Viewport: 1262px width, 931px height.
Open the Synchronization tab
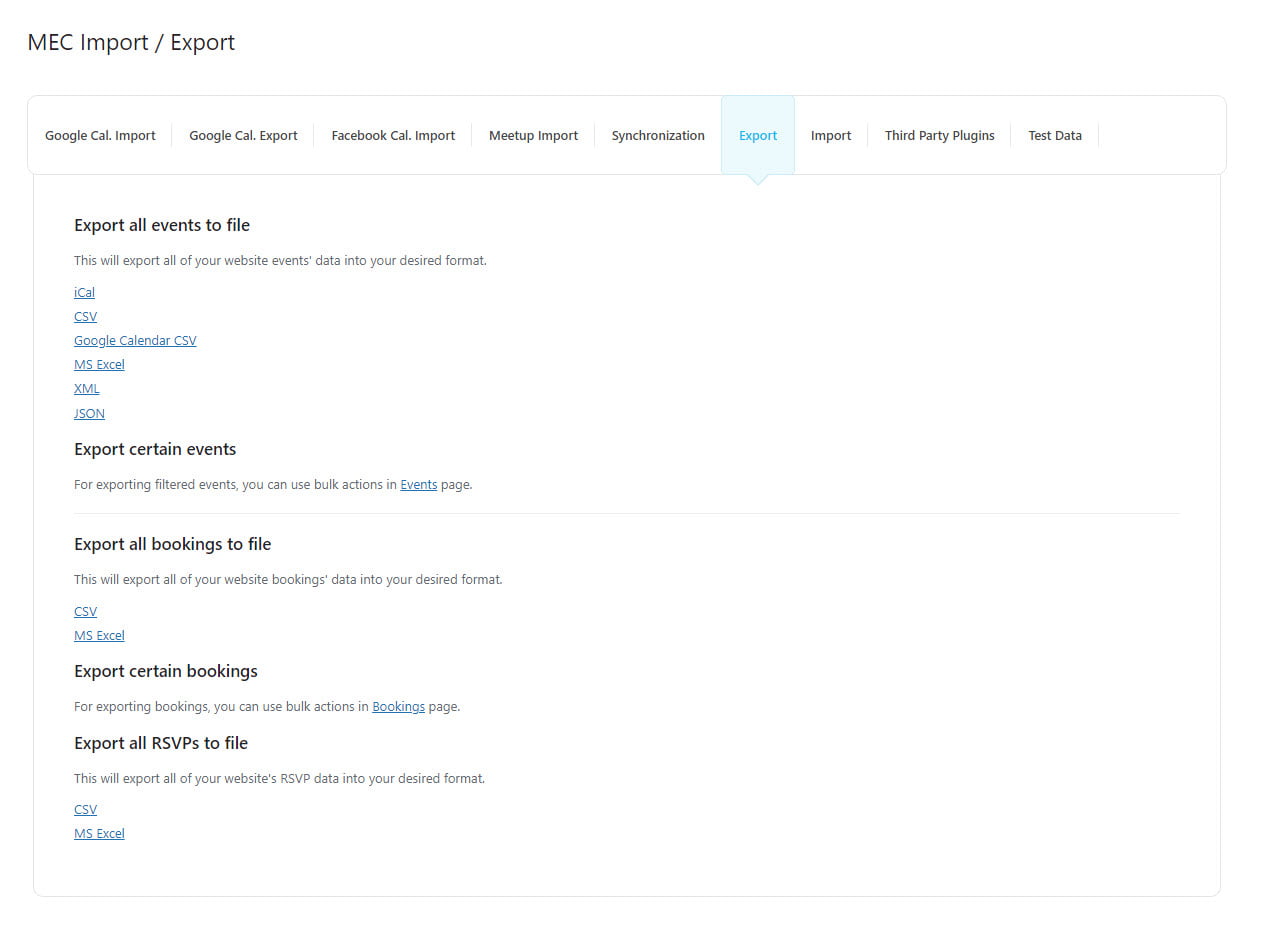pyautogui.click(x=658, y=136)
